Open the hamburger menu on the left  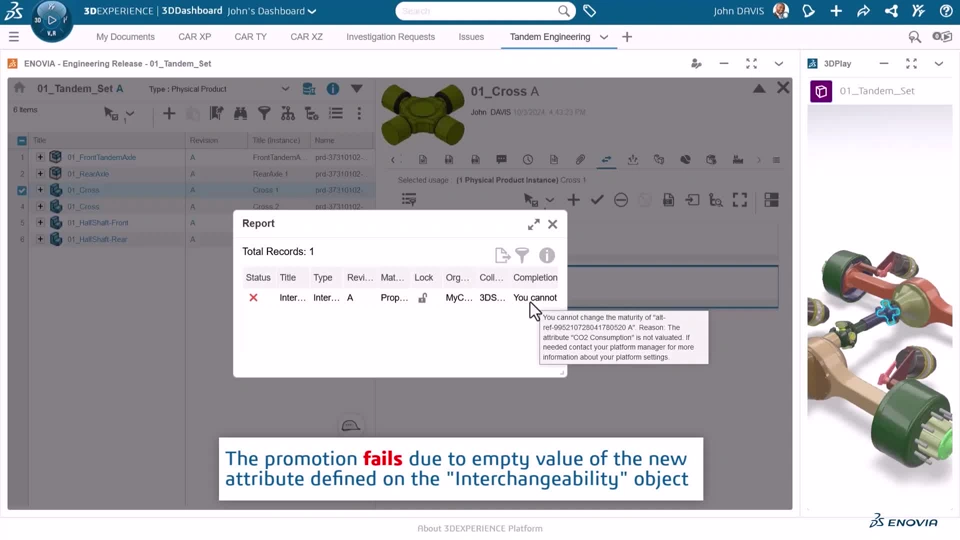coord(13,37)
